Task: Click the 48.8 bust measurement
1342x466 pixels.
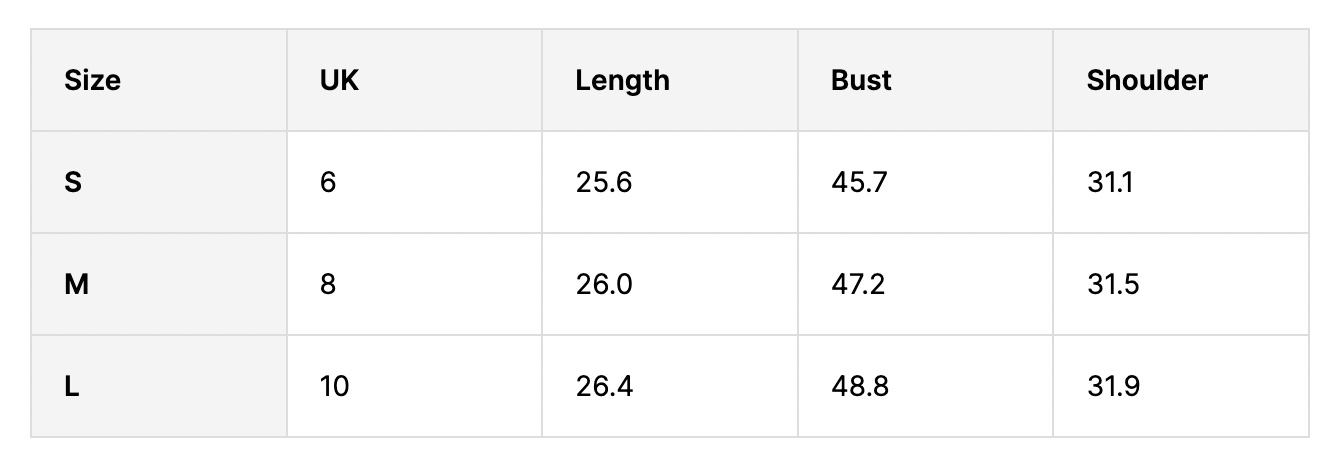Action: click(x=860, y=386)
